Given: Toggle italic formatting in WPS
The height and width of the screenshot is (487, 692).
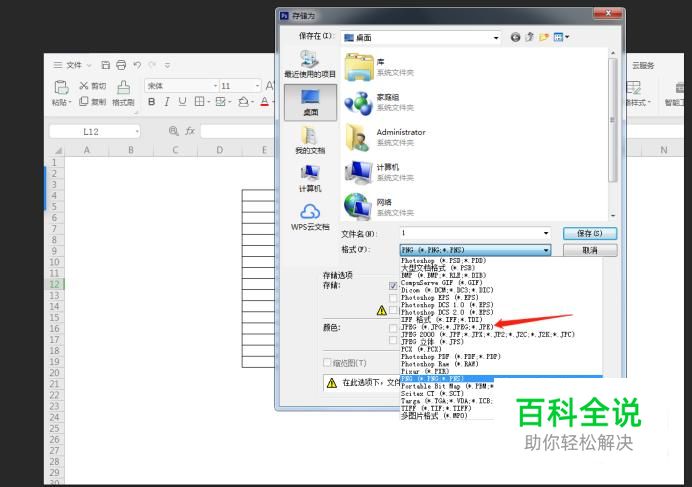Looking at the screenshot, I should [x=167, y=102].
